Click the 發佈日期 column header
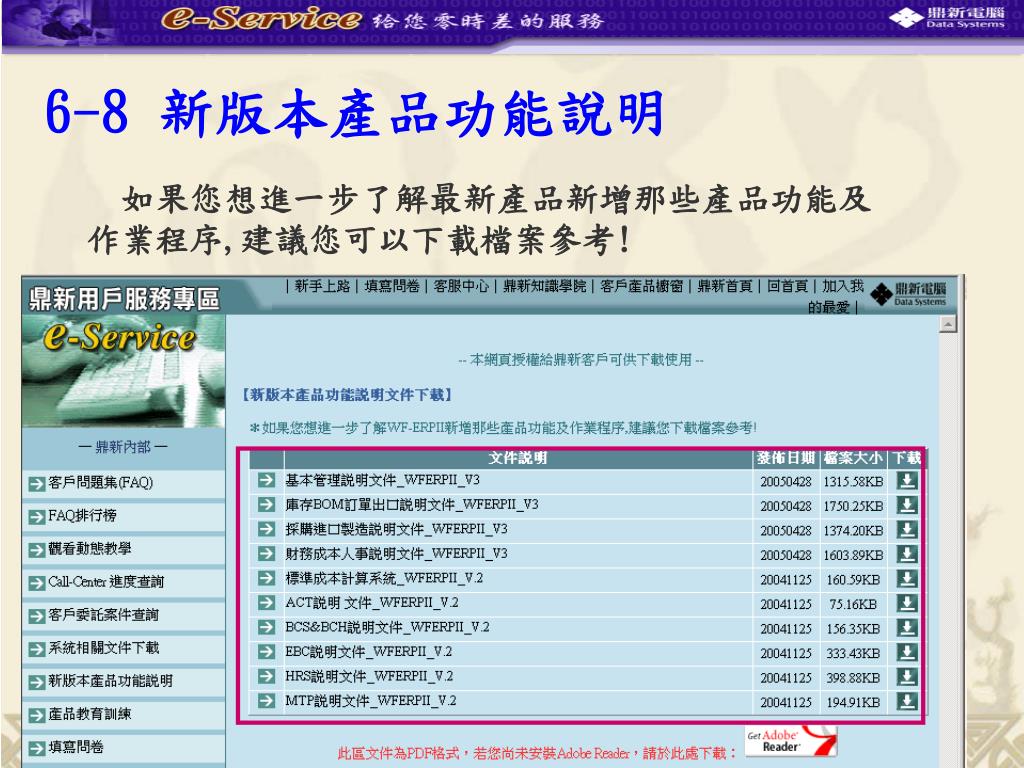1024x768 pixels. (786, 458)
